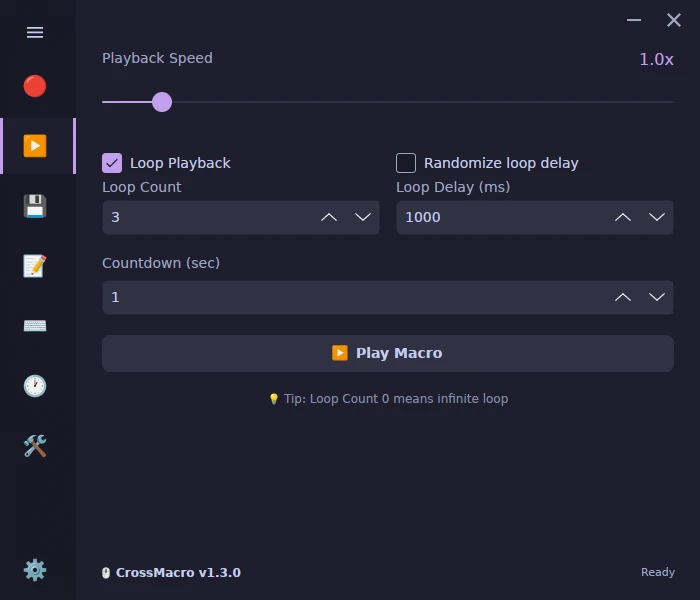The width and height of the screenshot is (700, 600).
Task: Increase Countdown seconds with up arrow
Action: (x=623, y=297)
